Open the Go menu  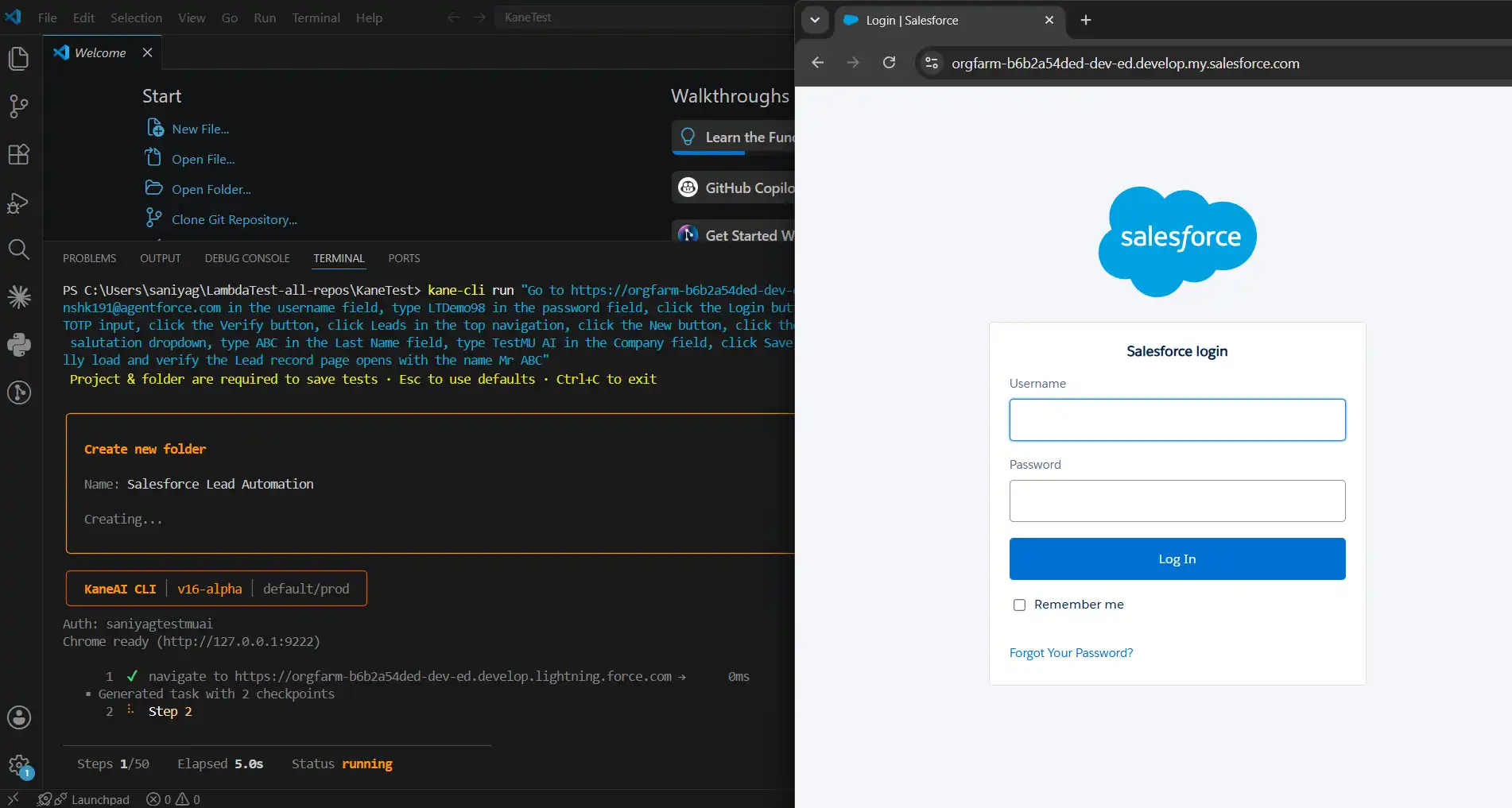(x=230, y=17)
